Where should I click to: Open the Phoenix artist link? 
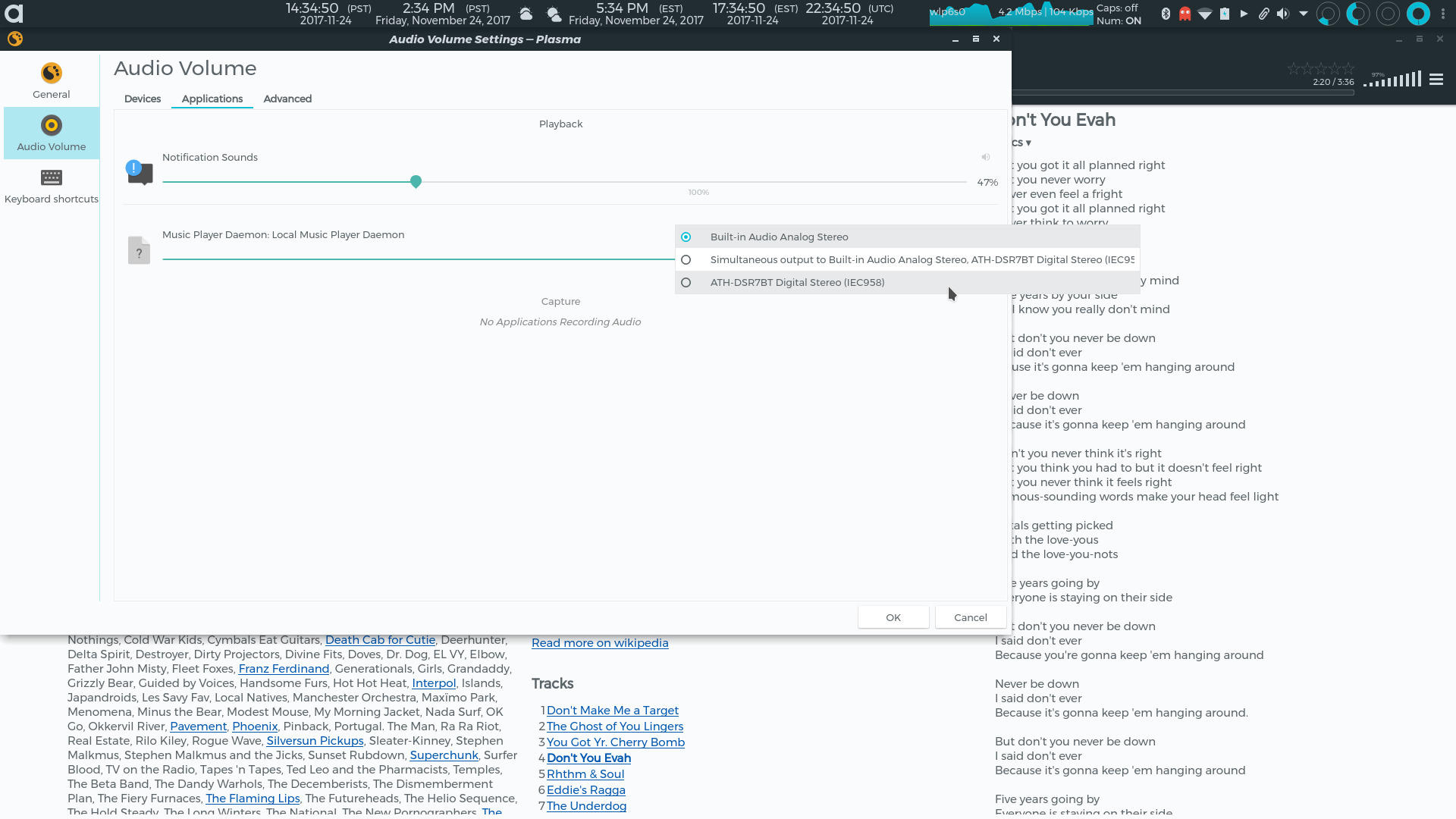click(255, 726)
